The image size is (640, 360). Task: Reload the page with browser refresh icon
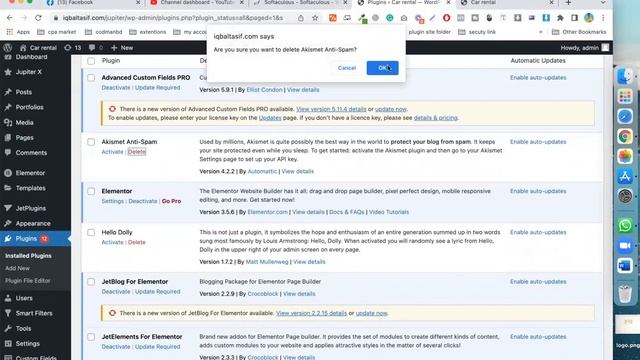tap(38, 18)
